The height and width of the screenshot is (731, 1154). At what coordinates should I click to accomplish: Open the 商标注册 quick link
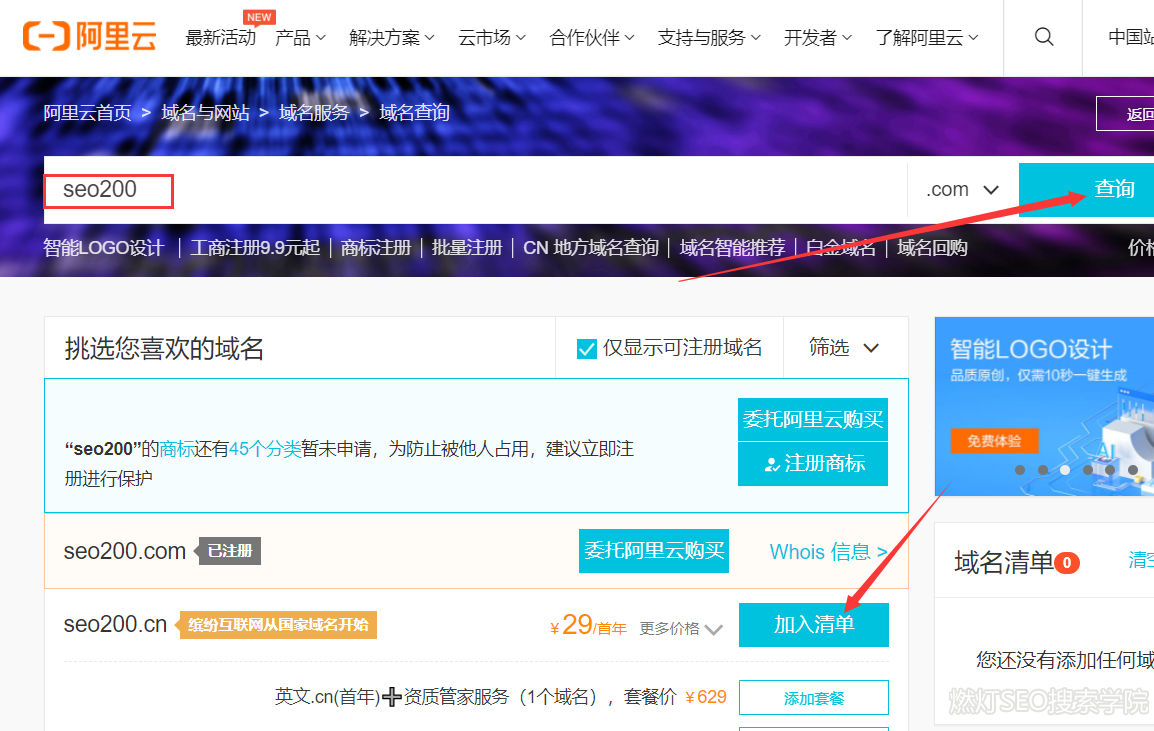(375, 248)
